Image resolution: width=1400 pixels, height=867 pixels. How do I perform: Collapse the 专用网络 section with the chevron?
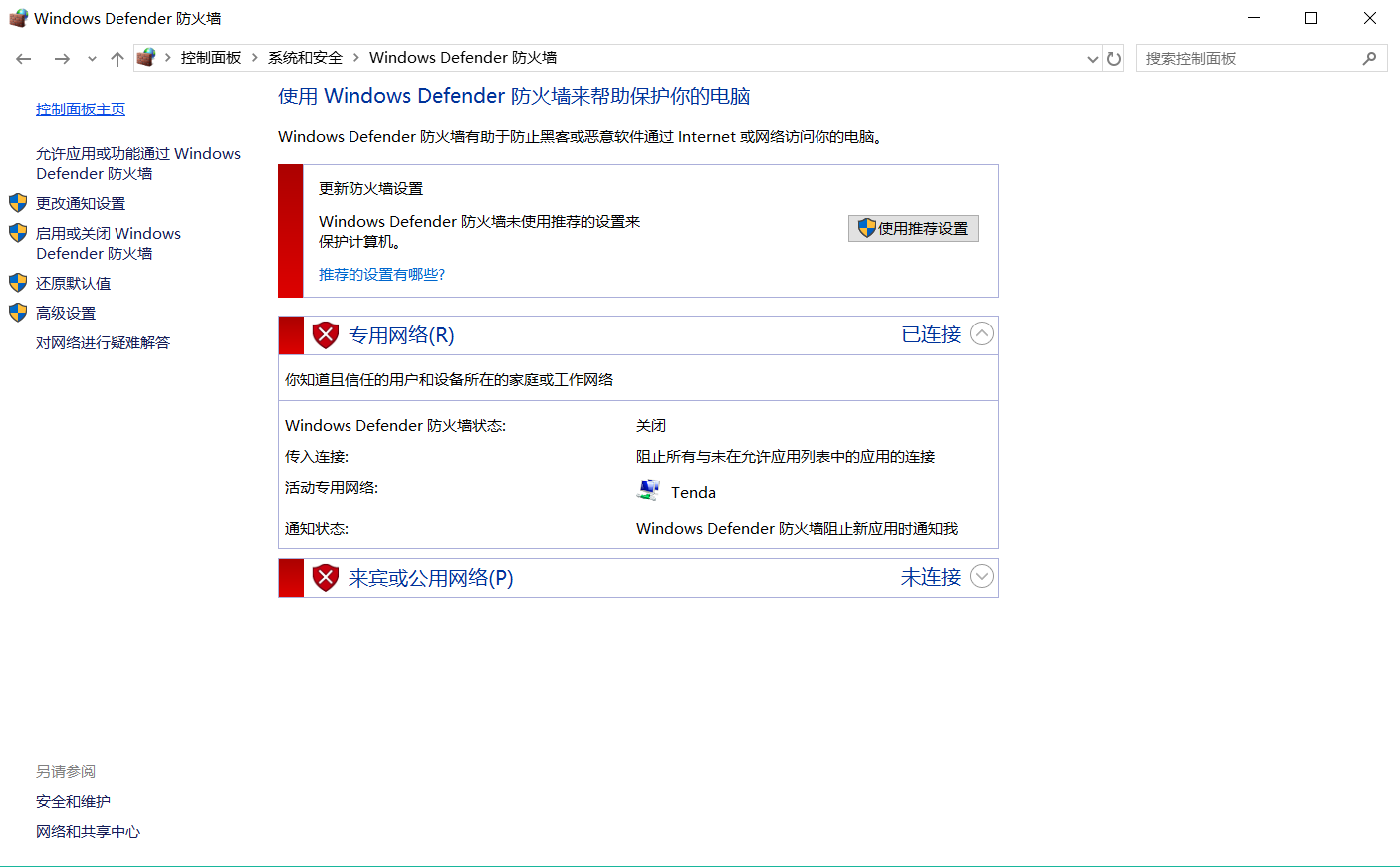tap(982, 334)
